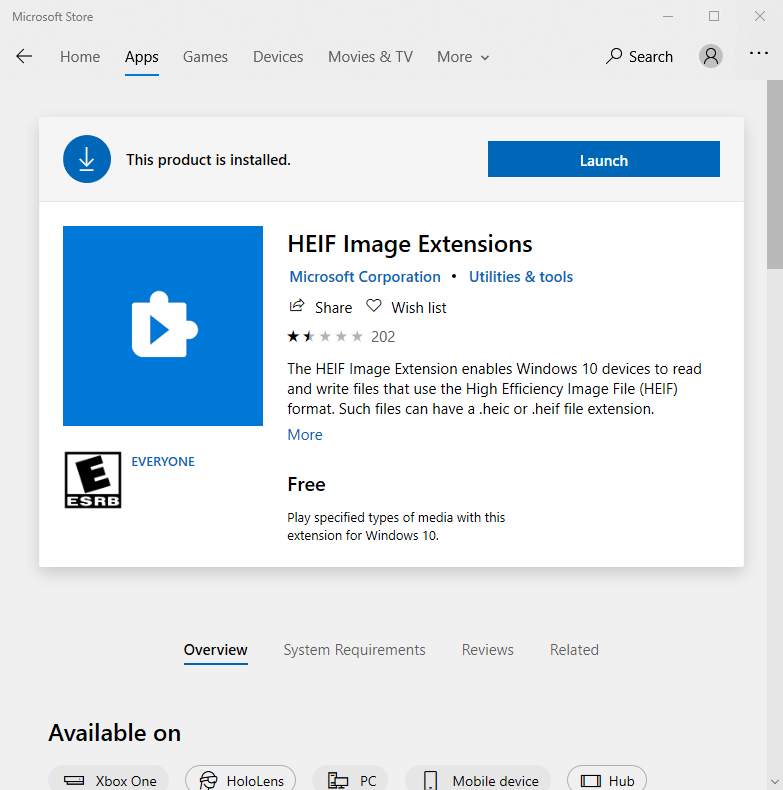Select the HoloLens platform chip
Image resolution: width=783 pixels, height=790 pixels.
tap(240, 780)
